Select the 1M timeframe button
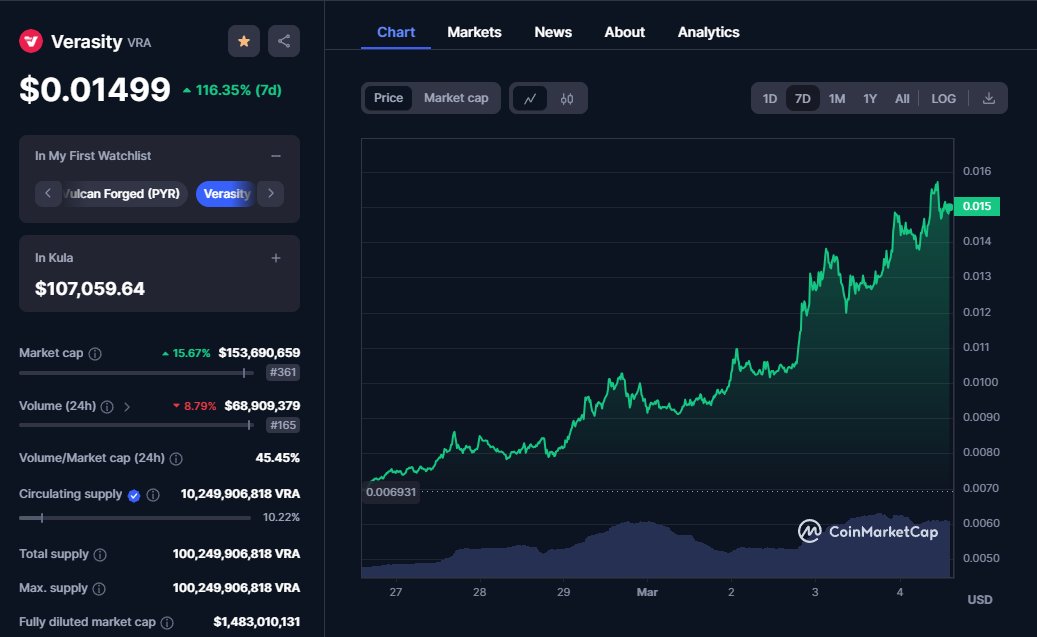The image size is (1037, 637). 836,98
